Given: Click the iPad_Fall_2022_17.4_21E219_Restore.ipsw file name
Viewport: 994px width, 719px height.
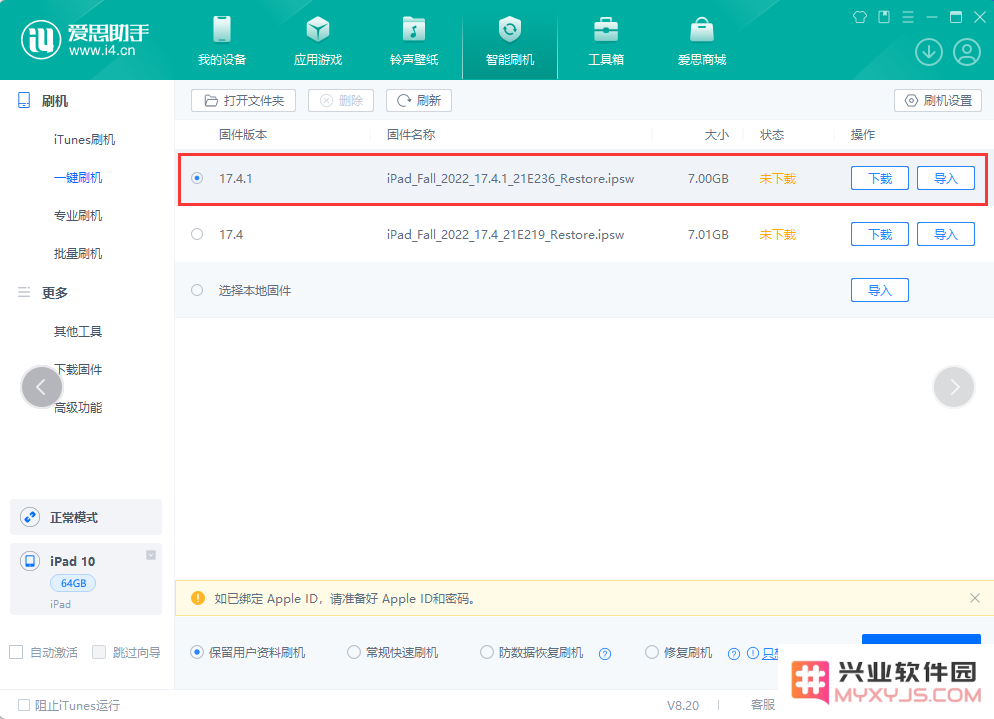Looking at the screenshot, I should click(505, 235).
